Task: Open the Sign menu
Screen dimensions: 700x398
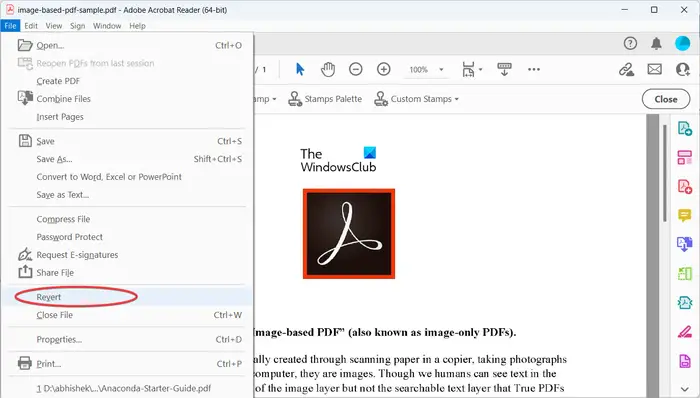Action: tap(77, 26)
